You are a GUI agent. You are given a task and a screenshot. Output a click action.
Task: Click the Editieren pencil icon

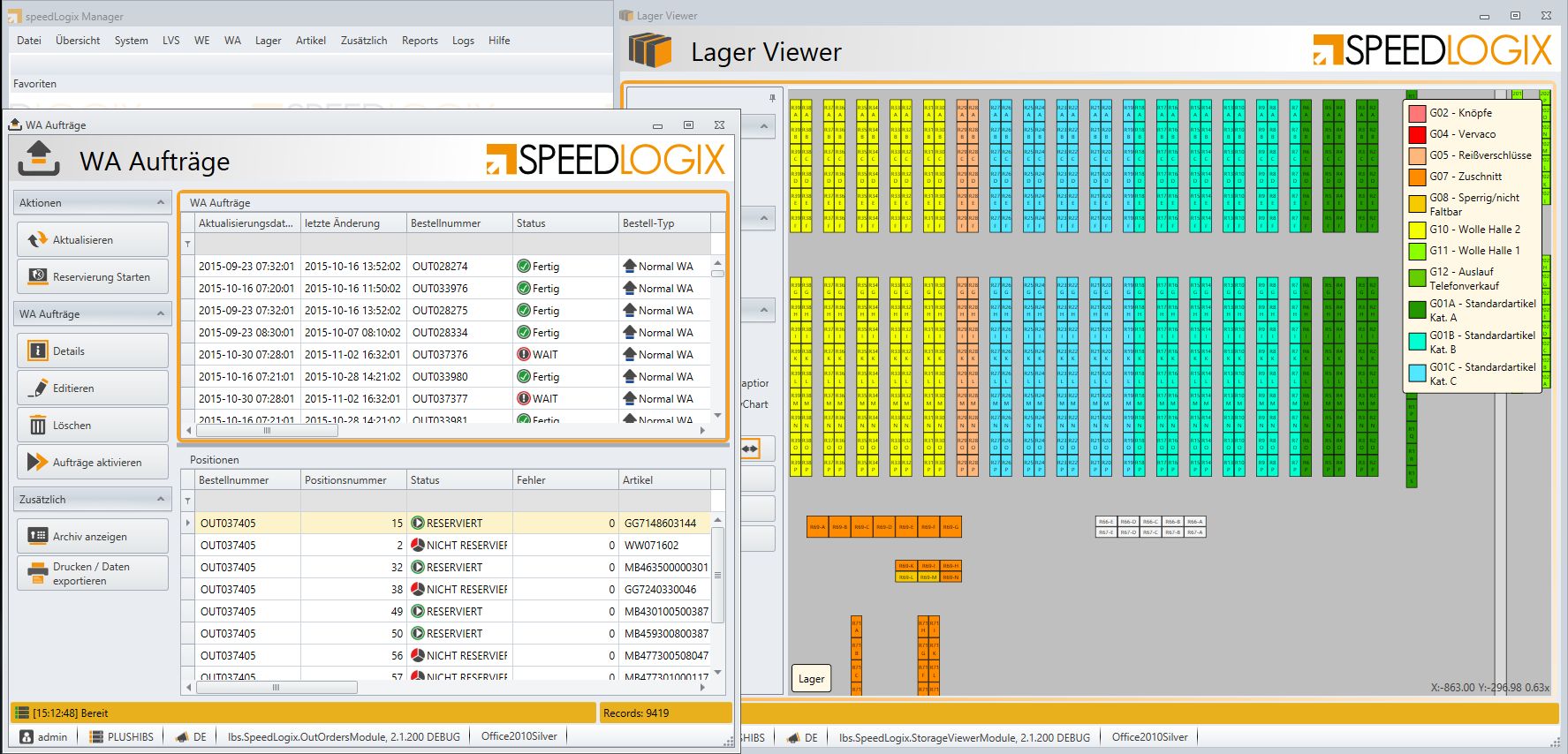pos(37,388)
